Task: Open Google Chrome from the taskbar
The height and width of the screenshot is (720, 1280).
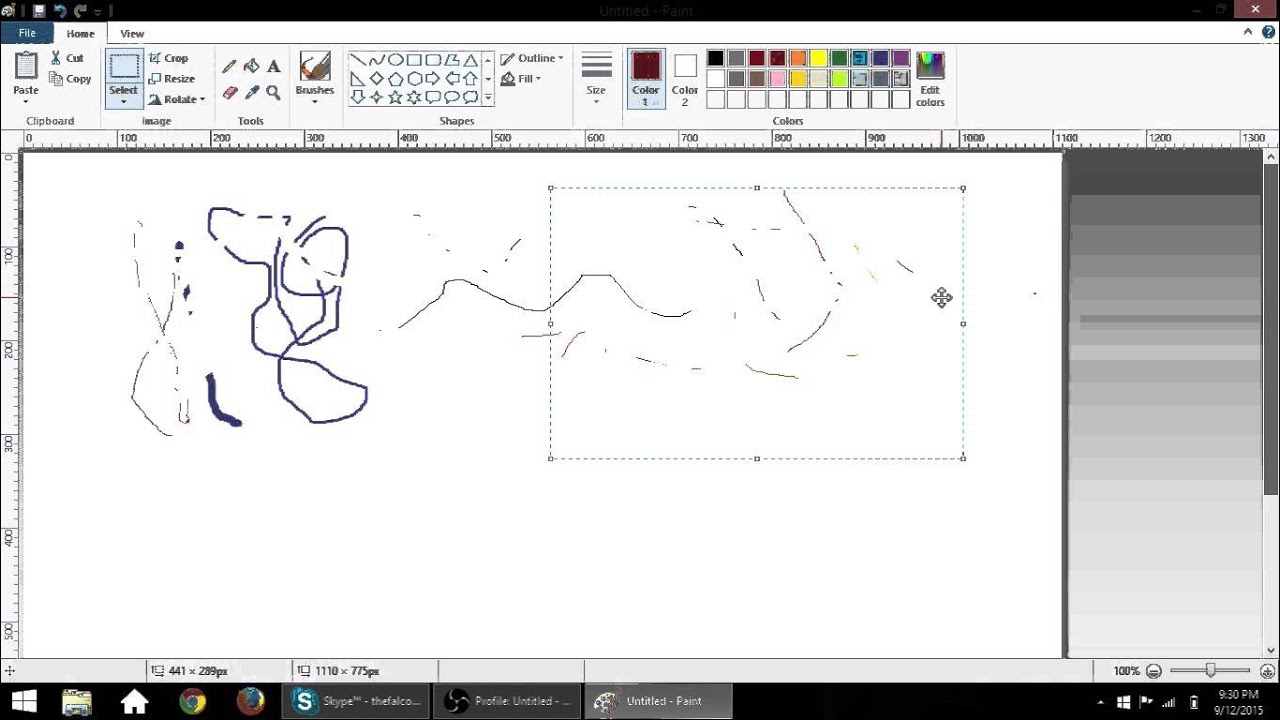Action: pos(192,701)
